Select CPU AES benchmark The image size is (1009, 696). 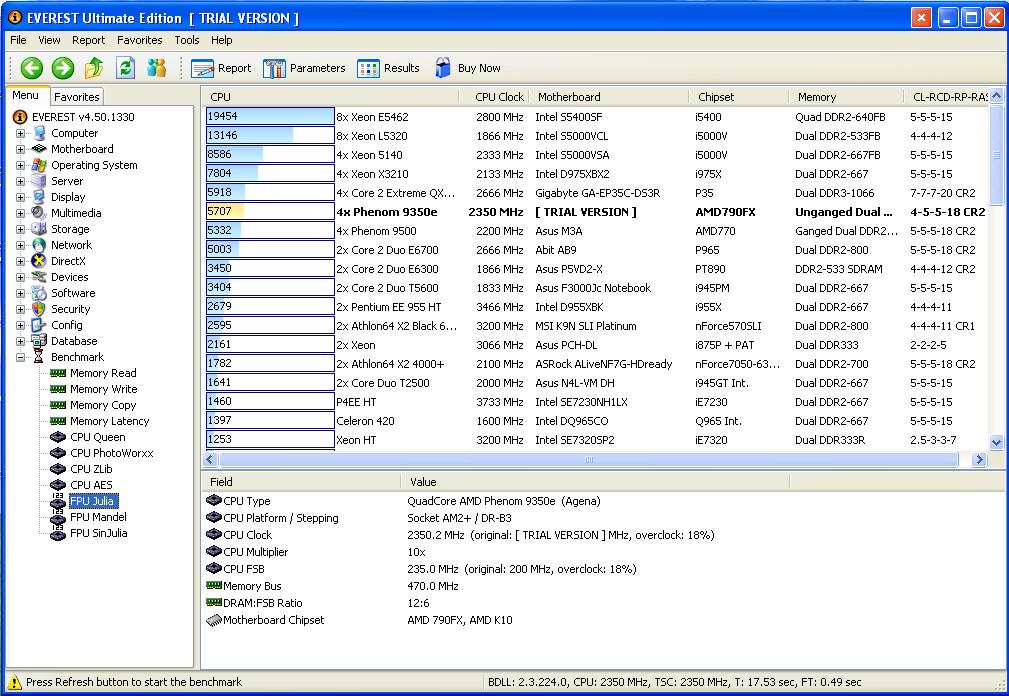point(91,485)
